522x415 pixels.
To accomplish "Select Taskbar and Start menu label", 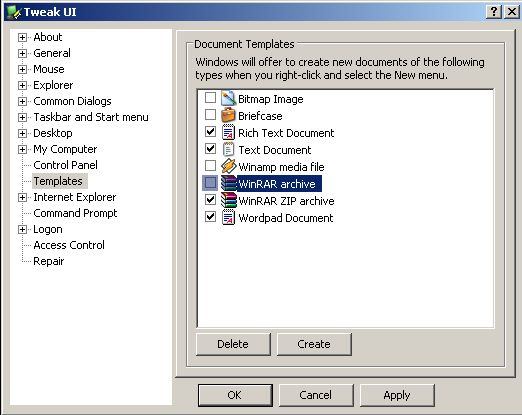I will [x=91, y=117].
